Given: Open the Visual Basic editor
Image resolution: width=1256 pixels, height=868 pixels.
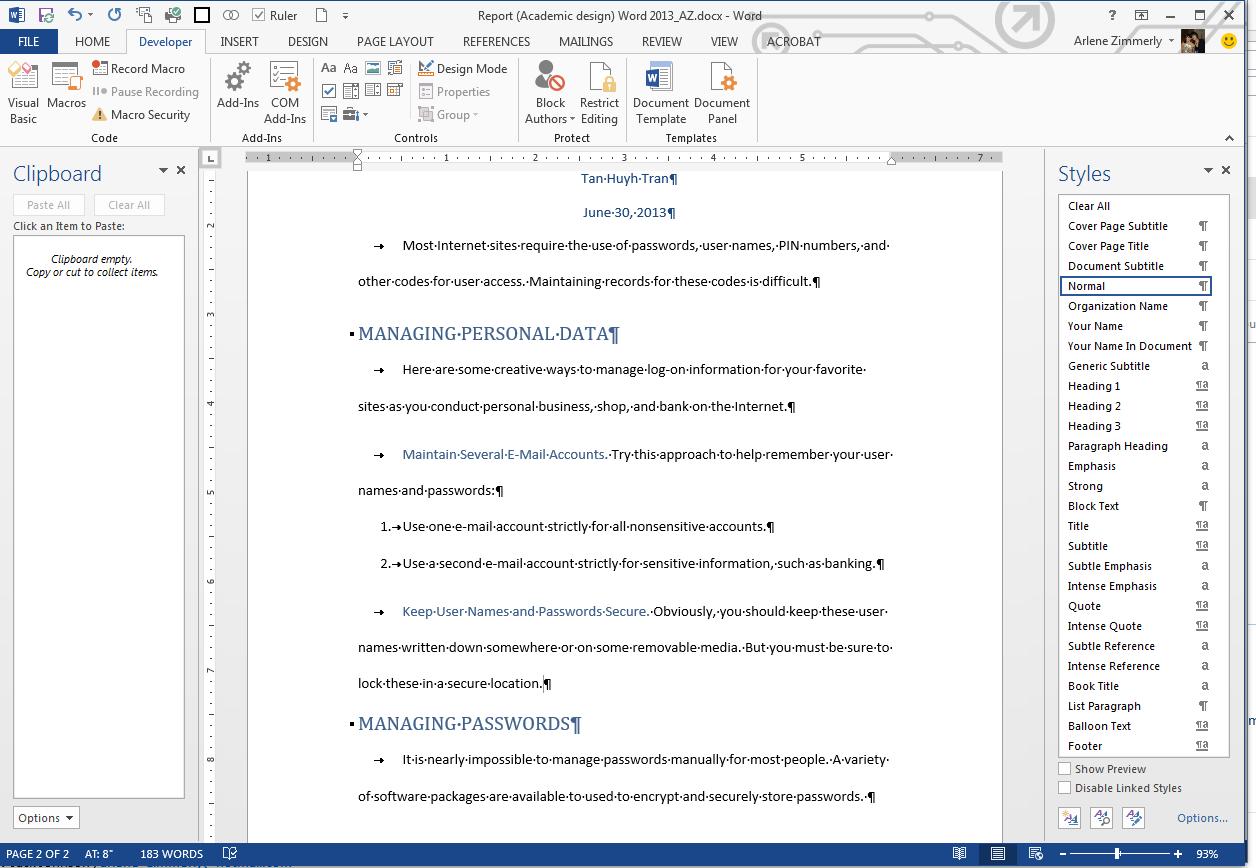Looking at the screenshot, I should coord(22,90).
